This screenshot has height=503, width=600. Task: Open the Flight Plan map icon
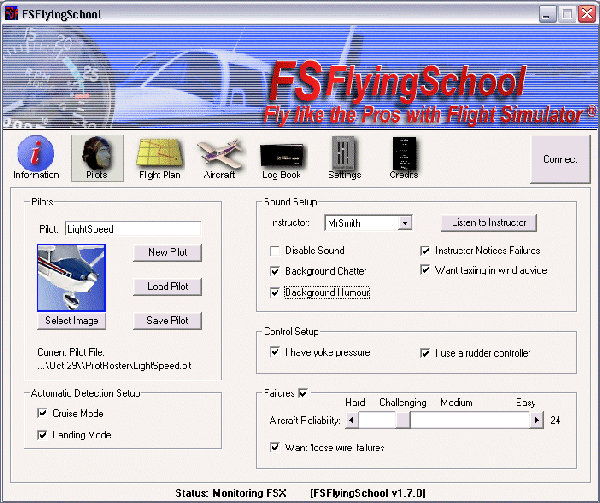tap(160, 158)
